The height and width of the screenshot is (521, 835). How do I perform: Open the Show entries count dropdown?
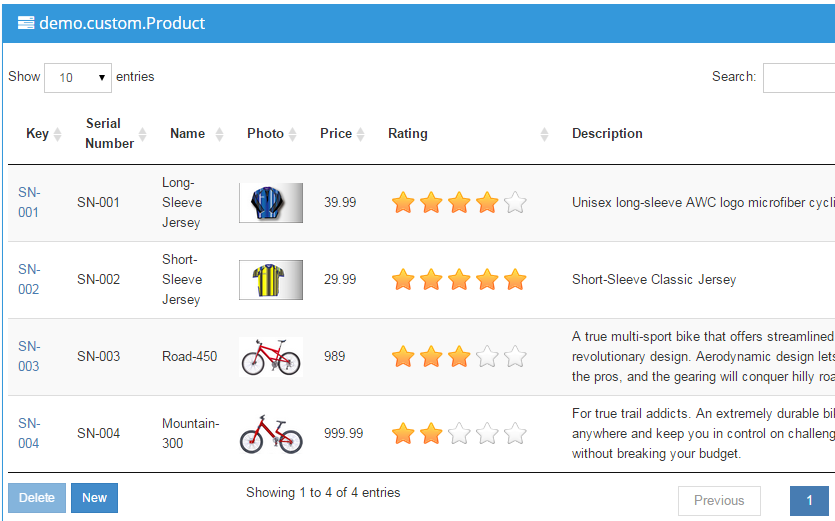(78, 78)
